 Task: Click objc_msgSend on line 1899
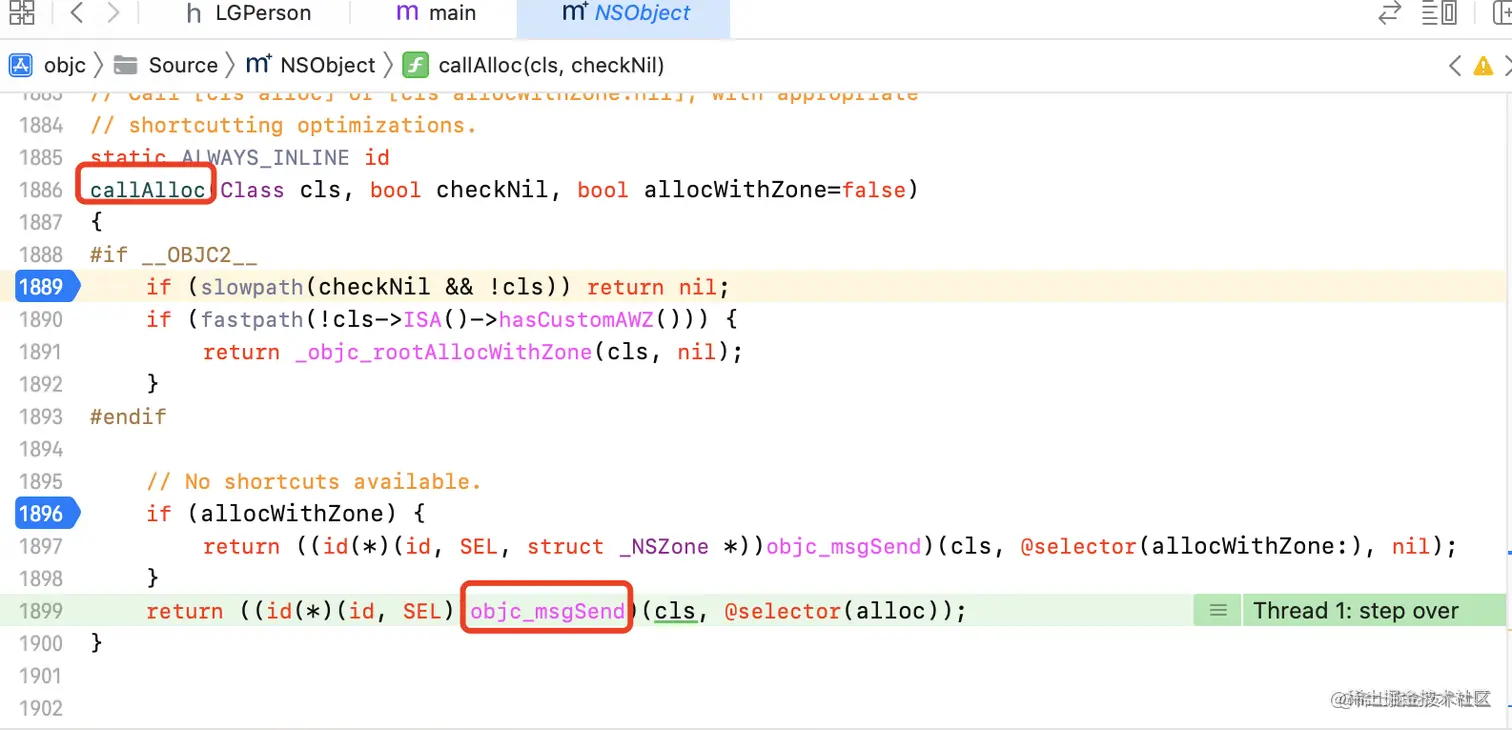(x=547, y=611)
